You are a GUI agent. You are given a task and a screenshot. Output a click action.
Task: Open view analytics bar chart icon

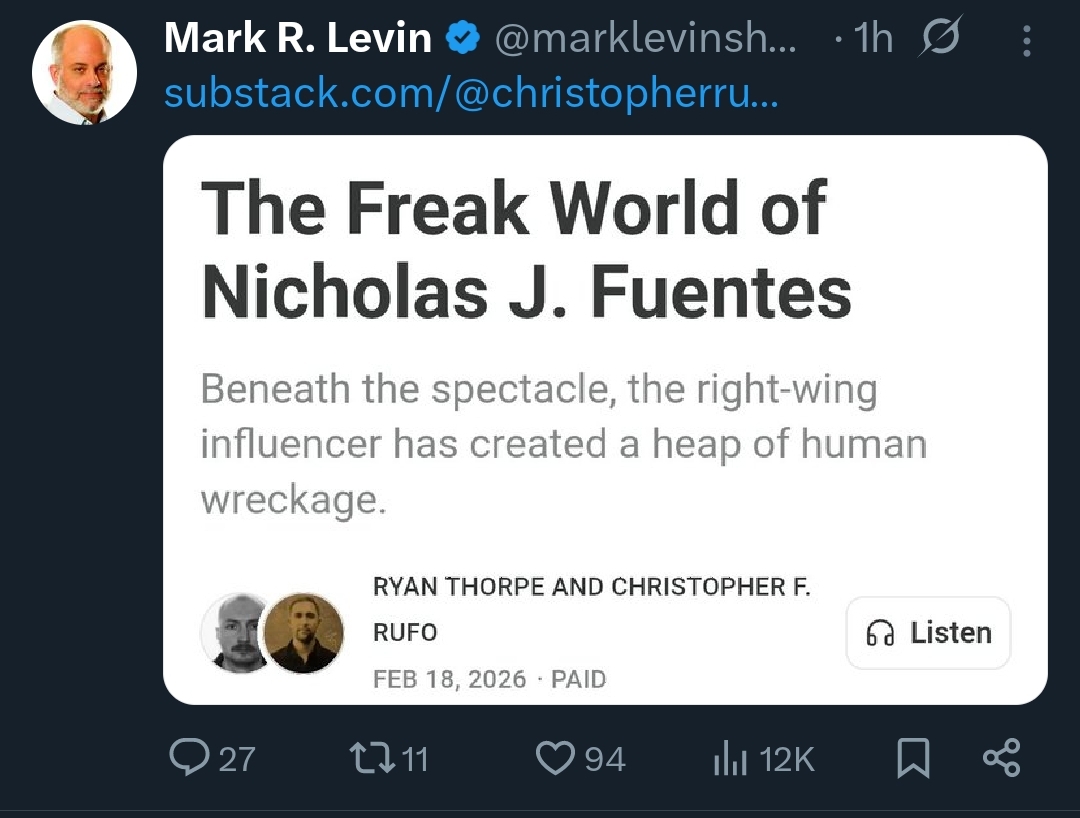click(x=729, y=760)
